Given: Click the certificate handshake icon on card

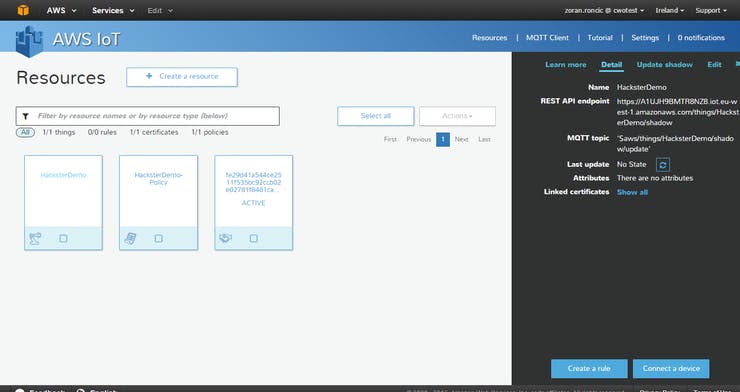Looking at the screenshot, I should (x=226, y=238).
